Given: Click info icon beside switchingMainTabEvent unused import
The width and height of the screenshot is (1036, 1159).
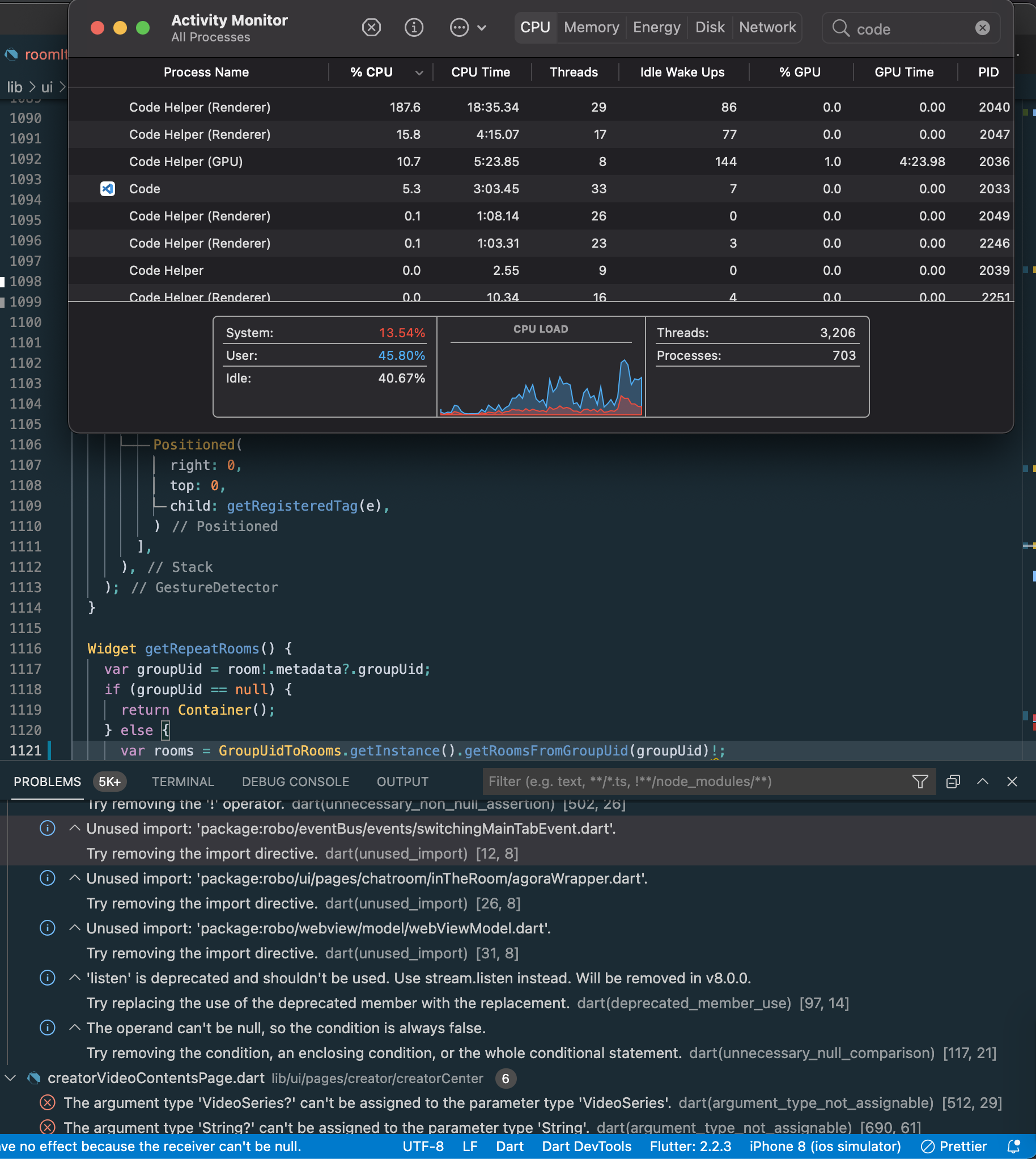Looking at the screenshot, I should [x=47, y=828].
